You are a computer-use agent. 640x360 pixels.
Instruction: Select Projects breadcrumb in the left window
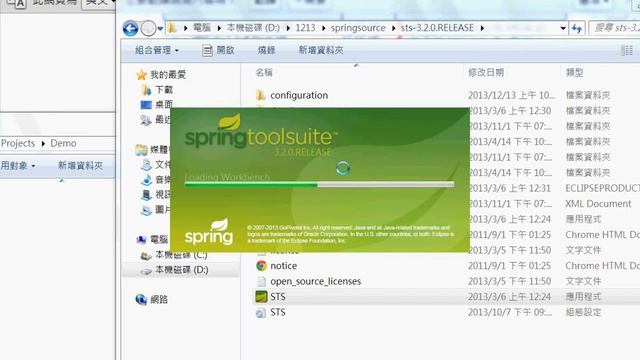pos(18,143)
